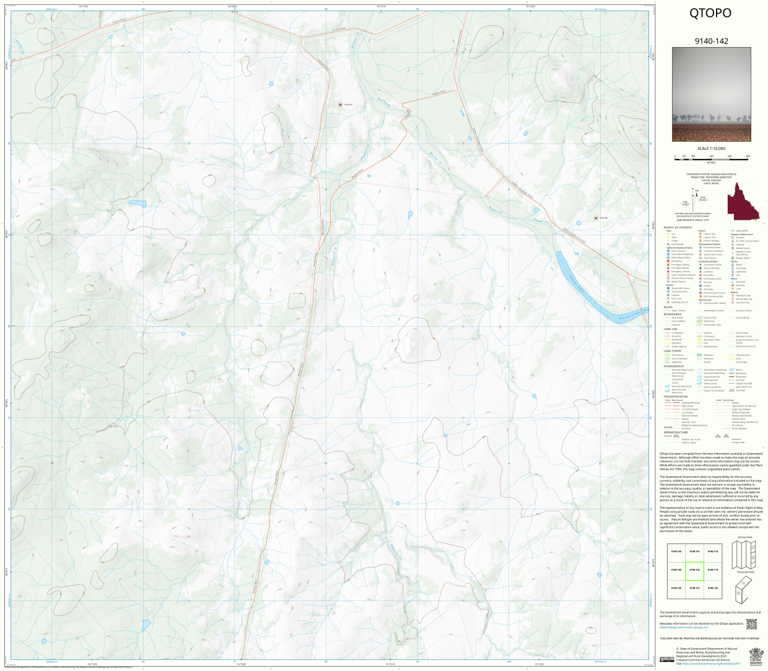
Task: Click the notice that map may be printed or reproduced
Action: point(710,639)
